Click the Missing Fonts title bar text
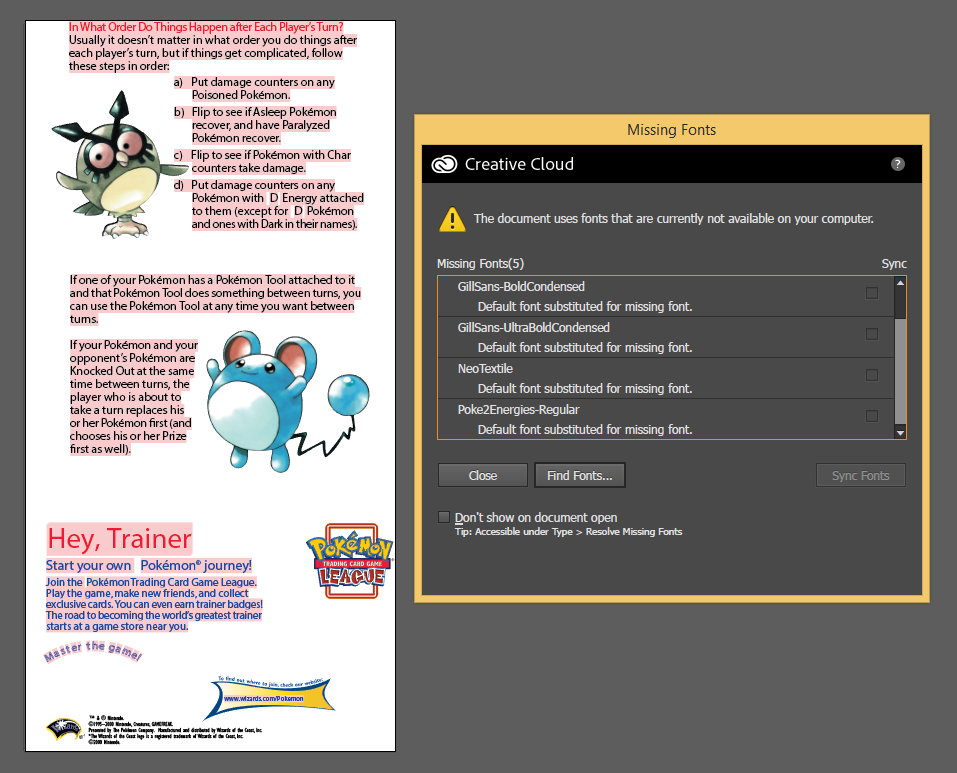This screenshot has width=957, height=773. click(671, 130)
